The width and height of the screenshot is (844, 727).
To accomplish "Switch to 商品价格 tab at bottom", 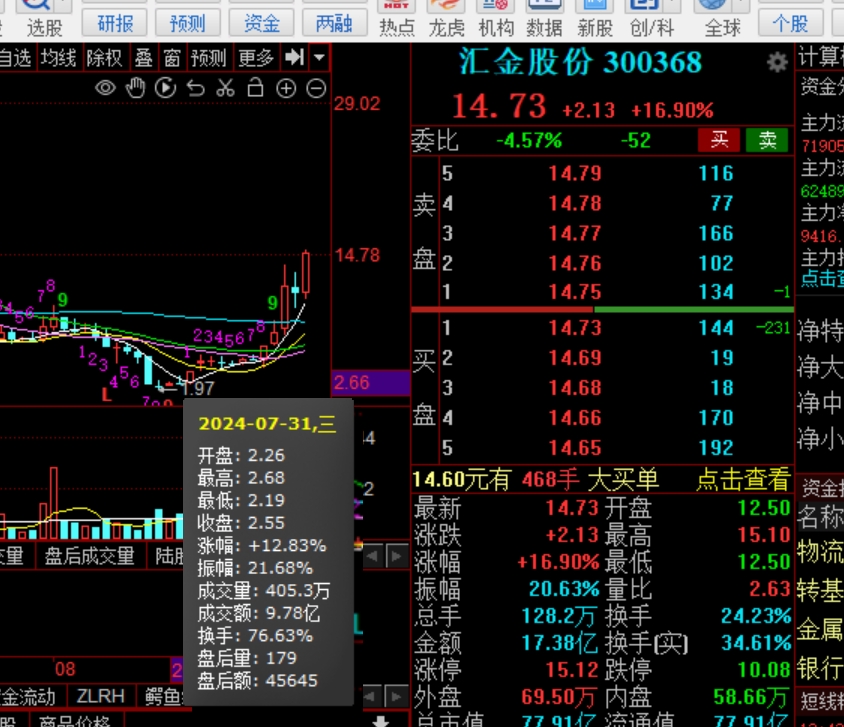I will 75,720.
